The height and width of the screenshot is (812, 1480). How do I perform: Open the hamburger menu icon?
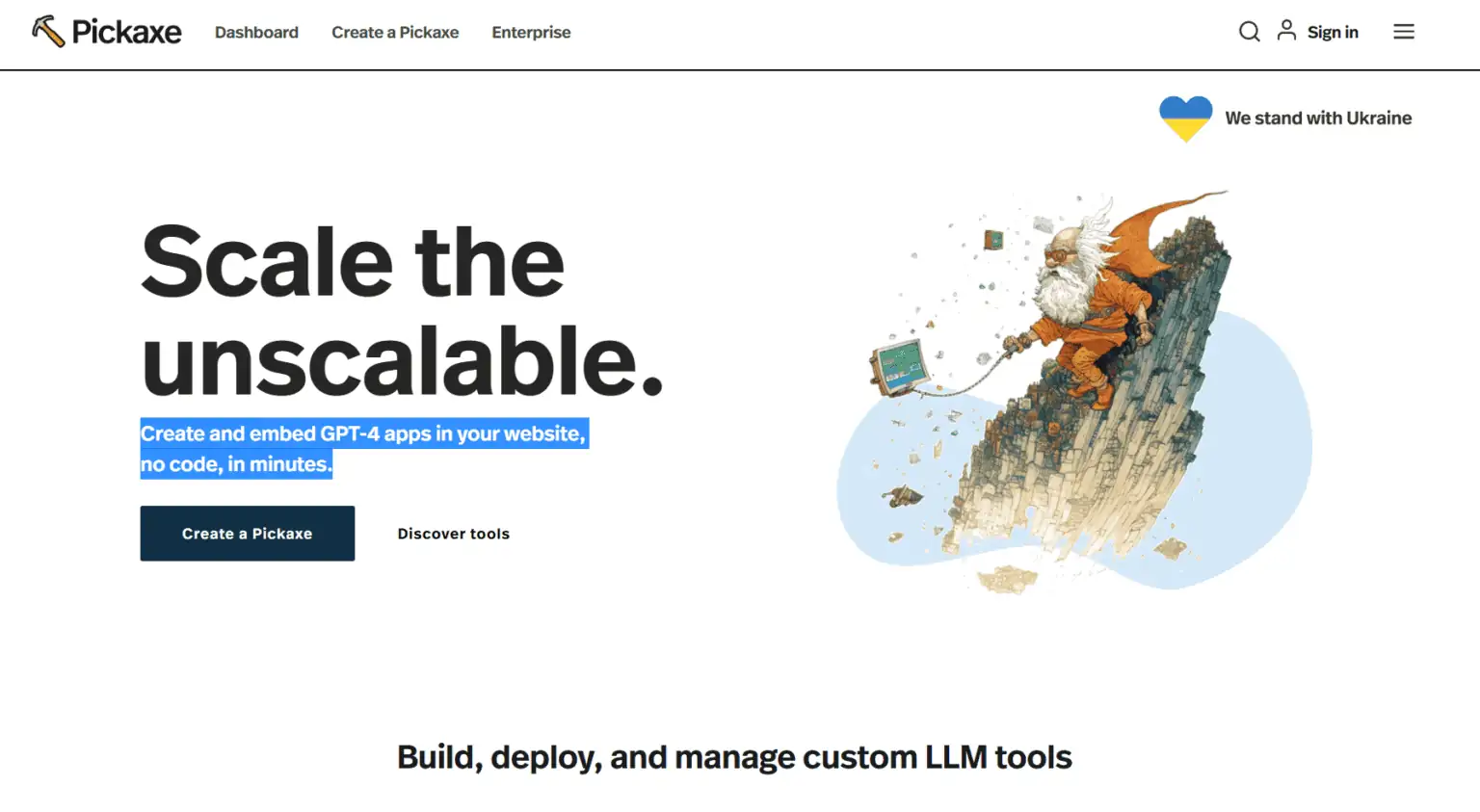pyautogui.click(x=1404, y=32)
